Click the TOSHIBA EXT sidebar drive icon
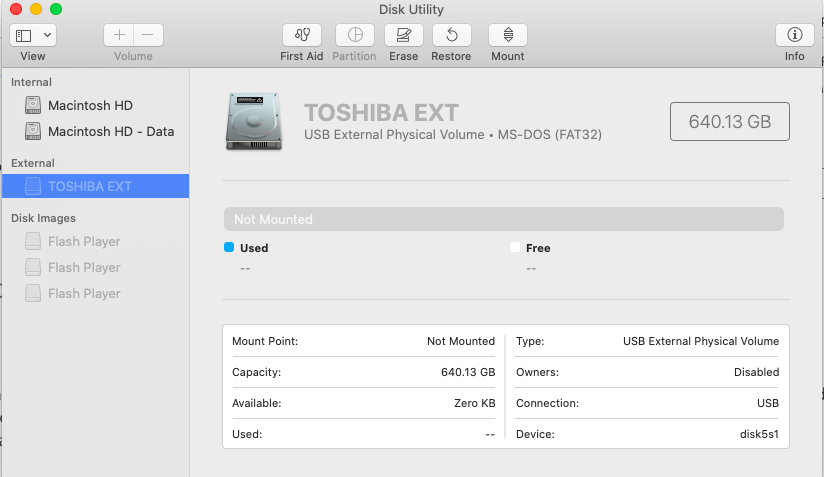This screenshot has width=824, height=477. click(x=33, y=186)
